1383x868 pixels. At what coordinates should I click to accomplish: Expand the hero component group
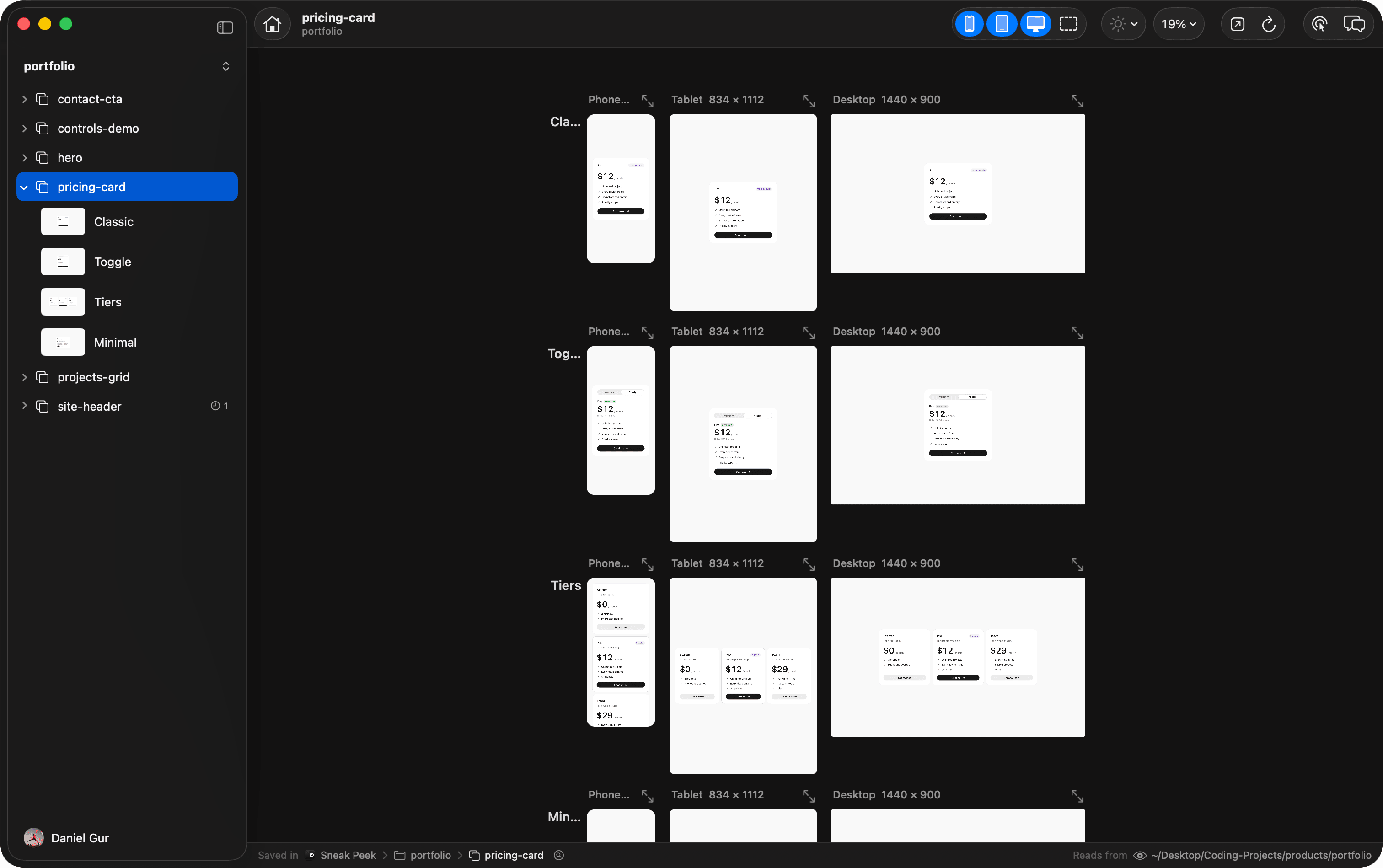24,158
